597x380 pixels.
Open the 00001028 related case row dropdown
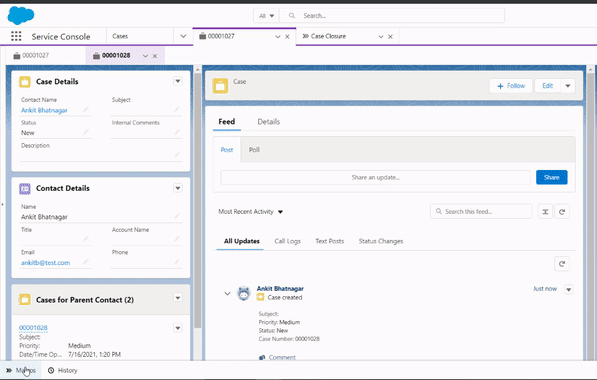[x=178, y=328]
